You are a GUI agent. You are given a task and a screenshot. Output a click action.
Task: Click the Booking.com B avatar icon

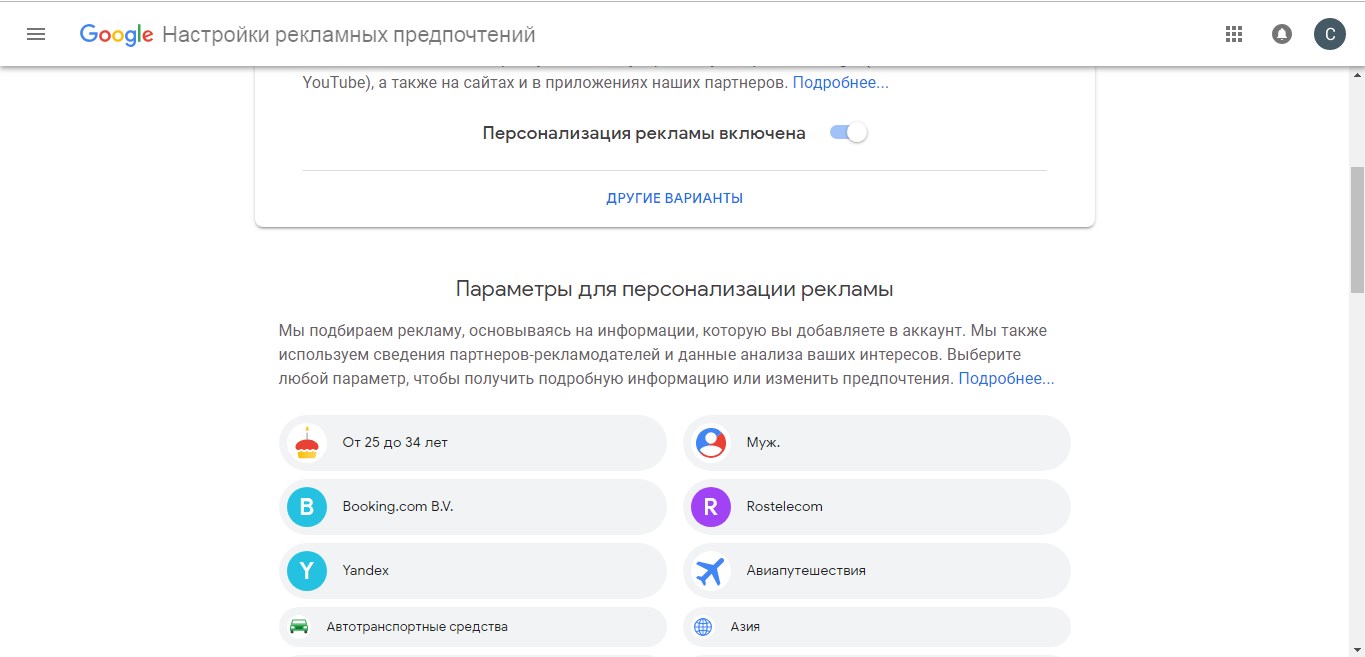point(307,507)
